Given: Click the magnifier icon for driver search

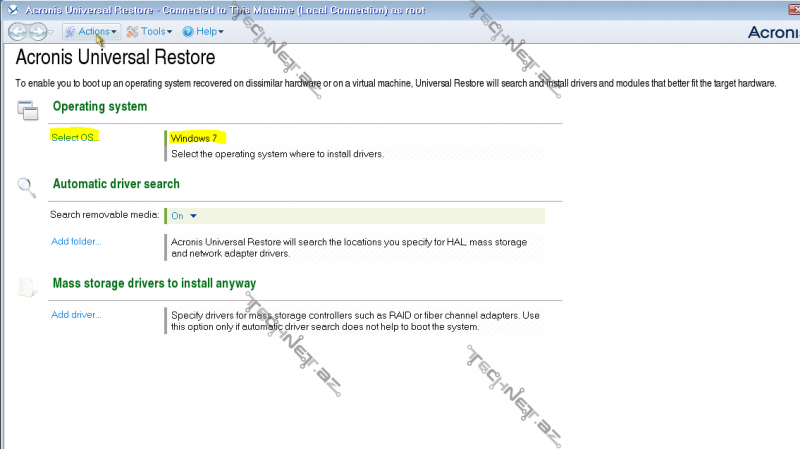Looking at the screenshot, I should (28, 186).
